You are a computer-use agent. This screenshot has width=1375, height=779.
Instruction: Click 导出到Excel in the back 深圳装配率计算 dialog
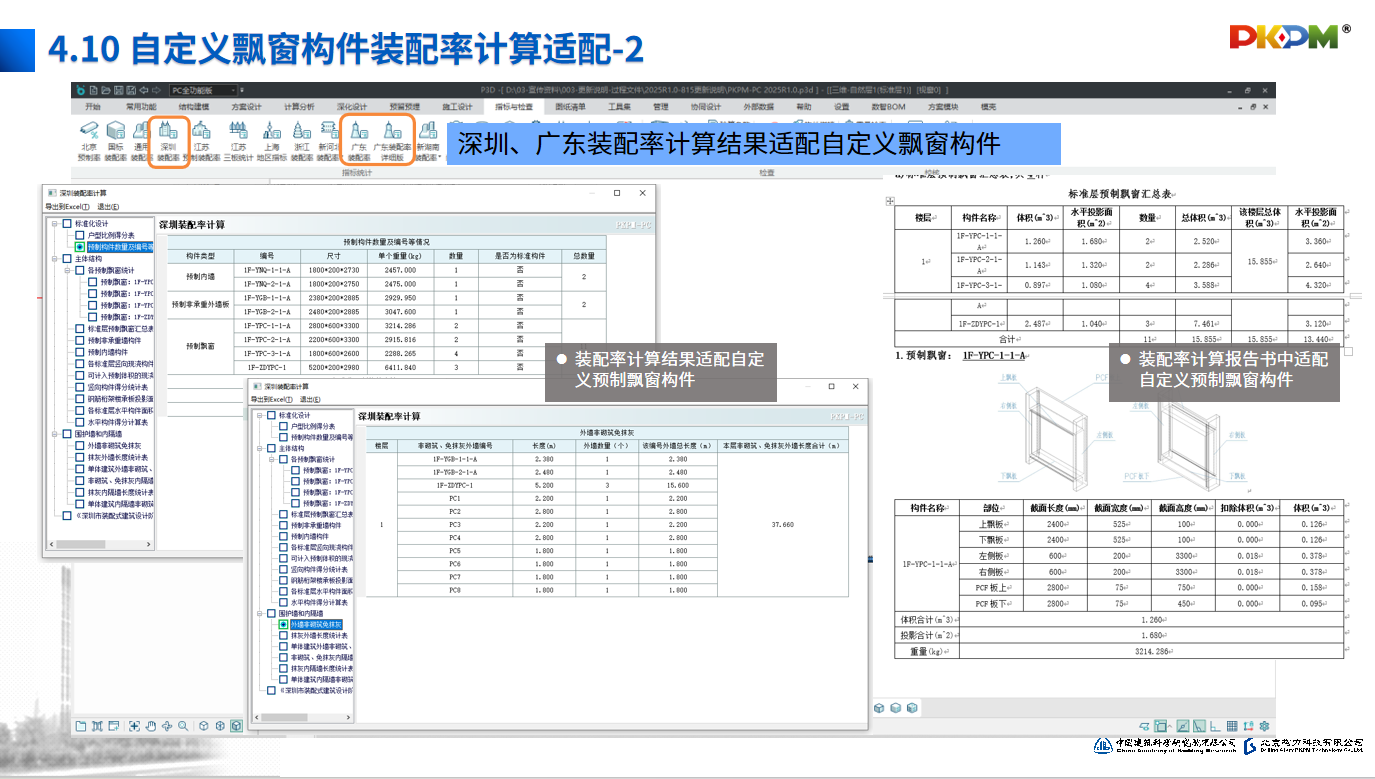point(67,207)
